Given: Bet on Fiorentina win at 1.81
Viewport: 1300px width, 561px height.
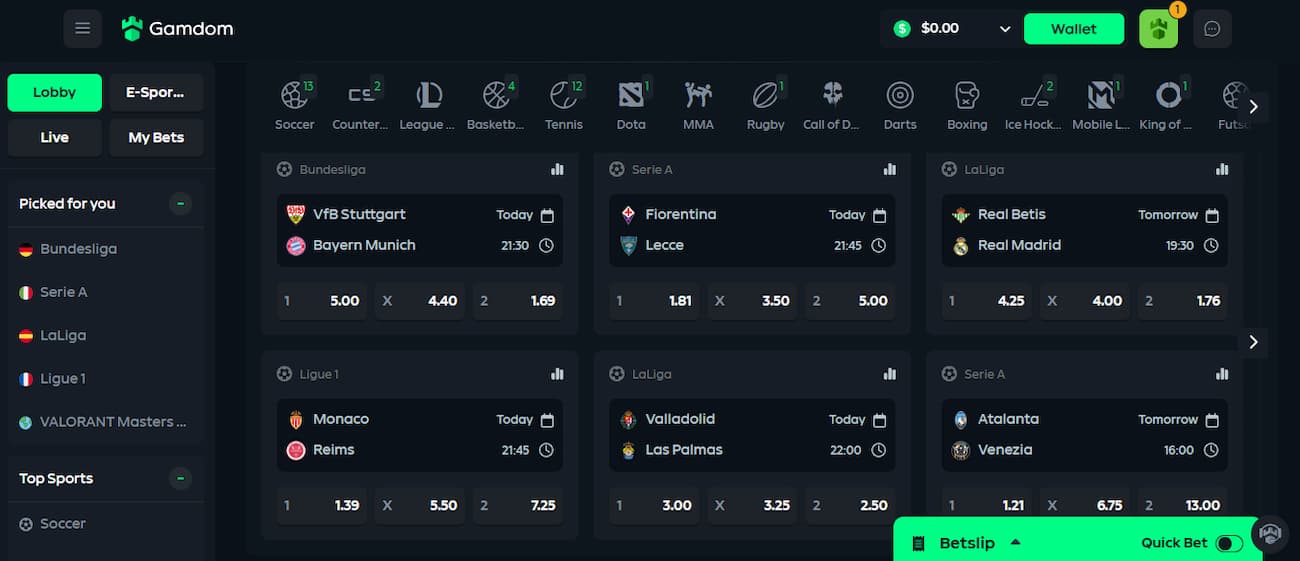Looking at the screenshot, I should point(654,300).
